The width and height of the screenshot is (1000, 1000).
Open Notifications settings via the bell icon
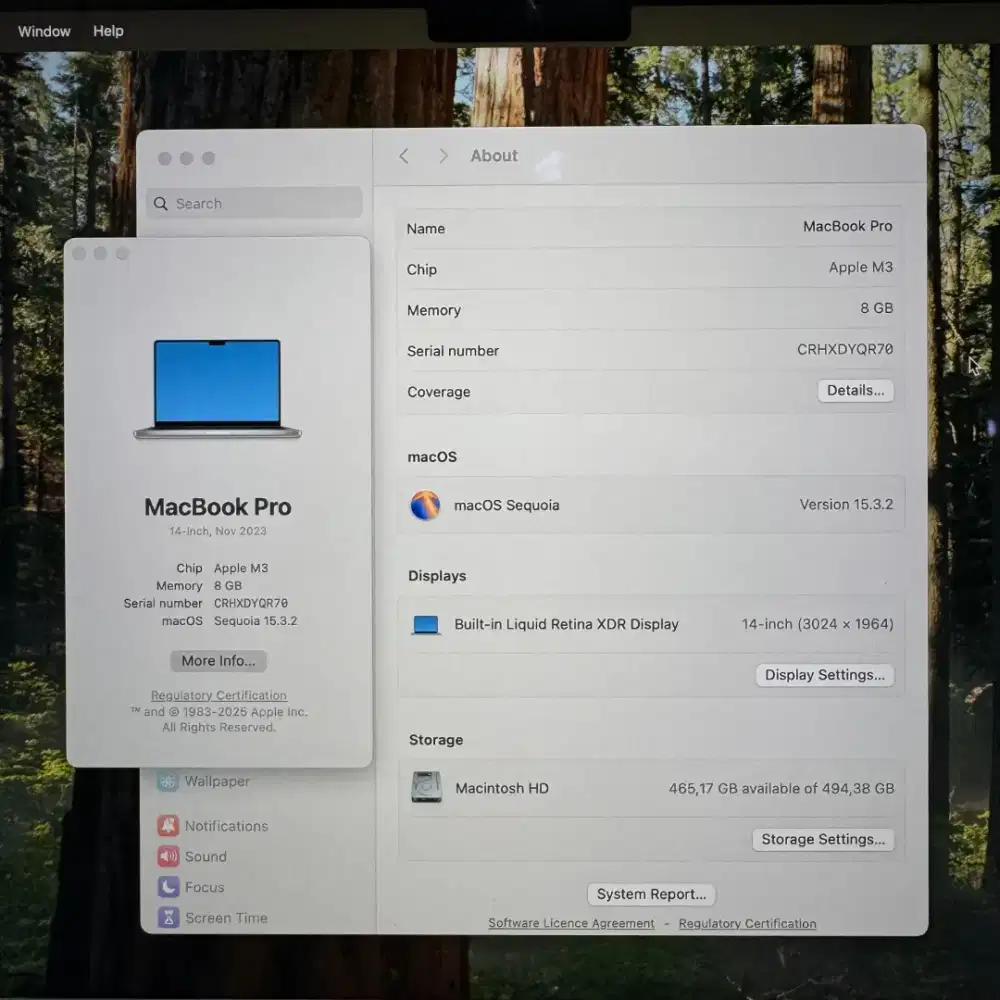coord(168,825)
